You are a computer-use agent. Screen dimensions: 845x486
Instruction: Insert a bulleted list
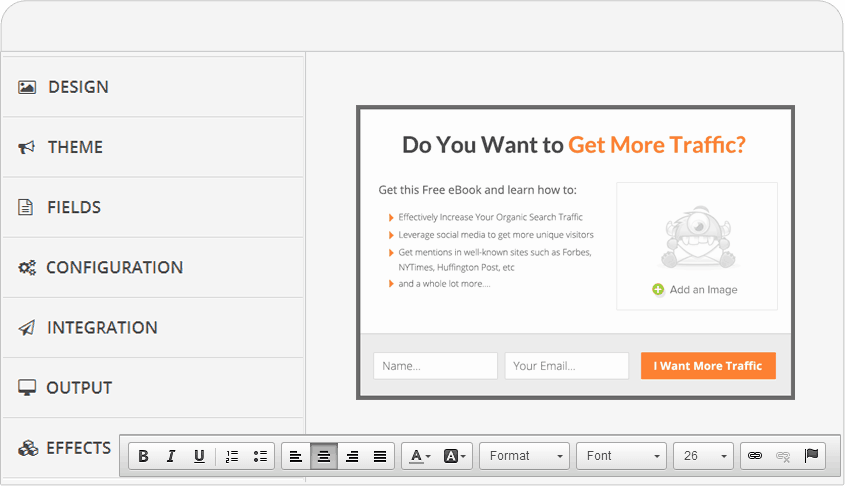[x=260, y=456]
